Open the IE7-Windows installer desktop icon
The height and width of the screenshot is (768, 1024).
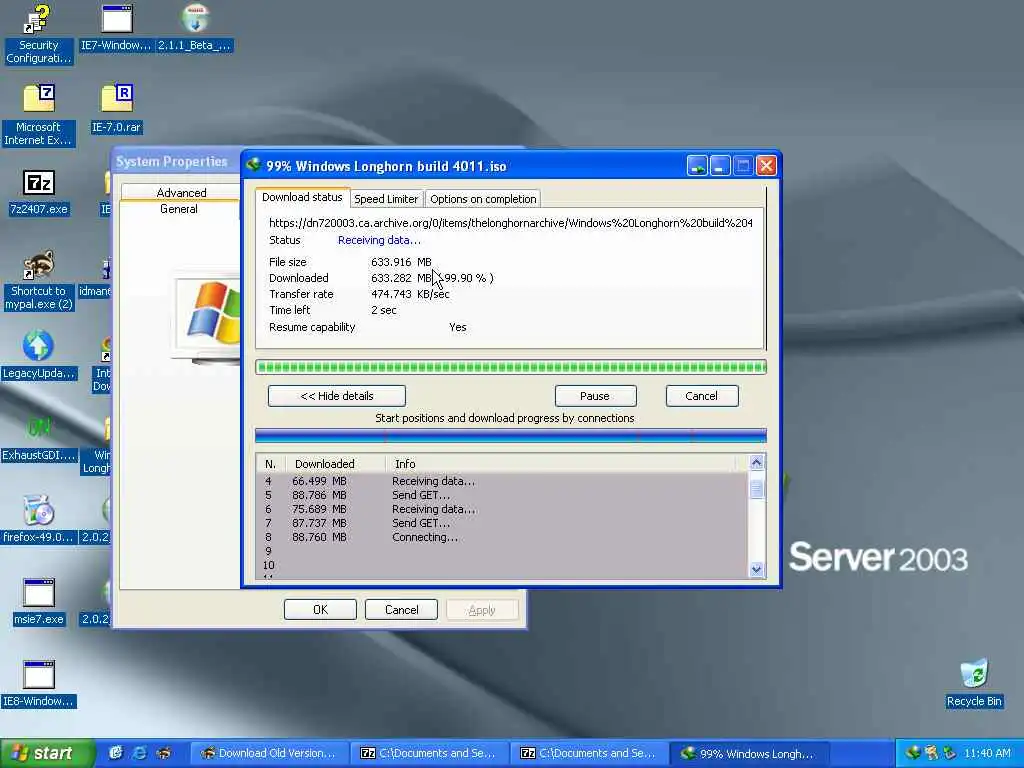point(116,28)
